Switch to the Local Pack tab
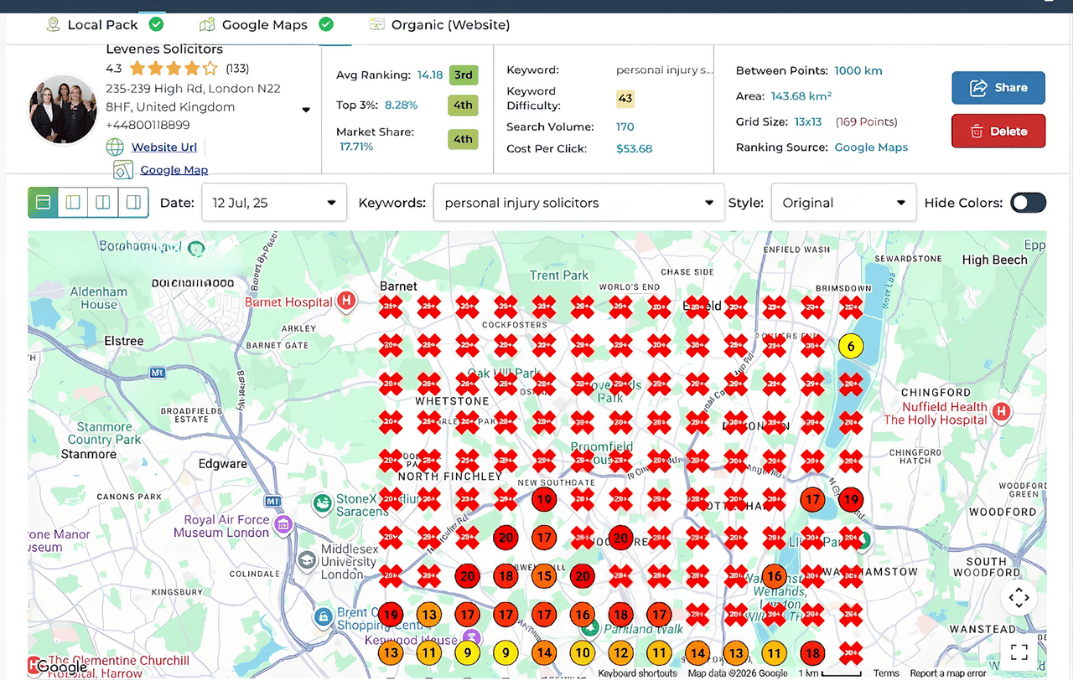The height and width of the screenshot is (680, 1080). [x=103, y=25]
